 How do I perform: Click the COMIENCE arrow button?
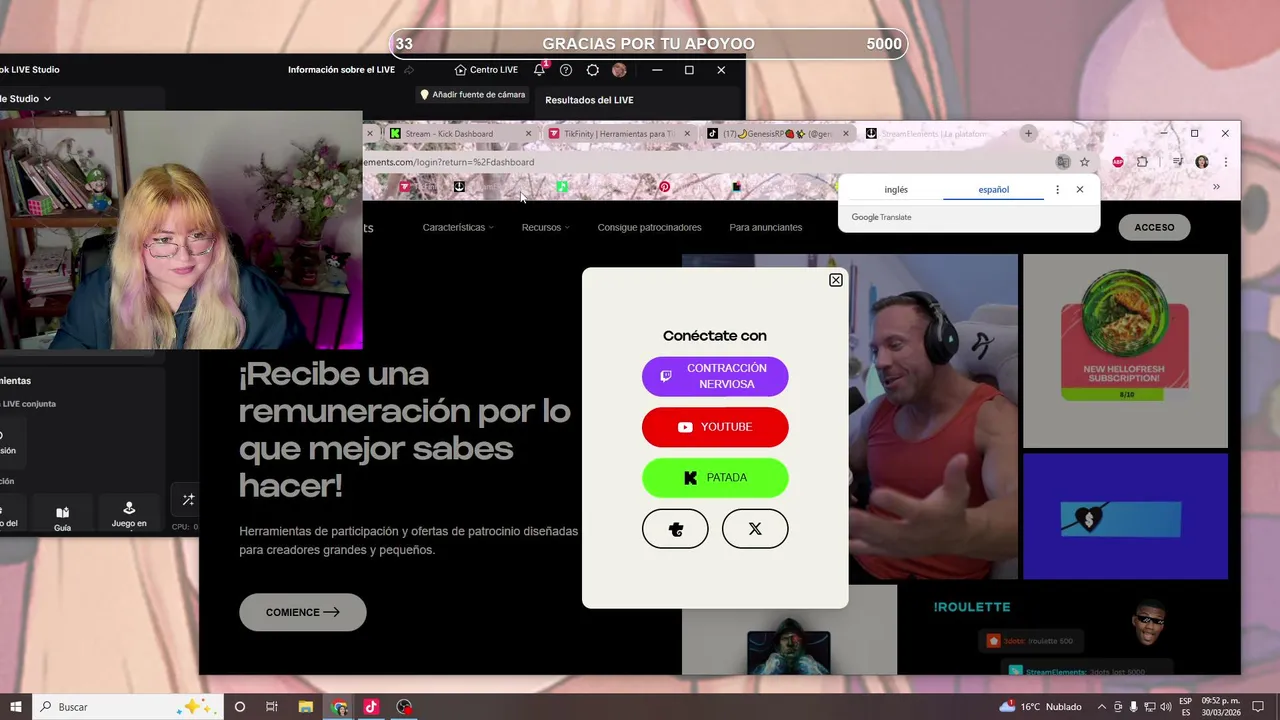[x=303, y=612]
